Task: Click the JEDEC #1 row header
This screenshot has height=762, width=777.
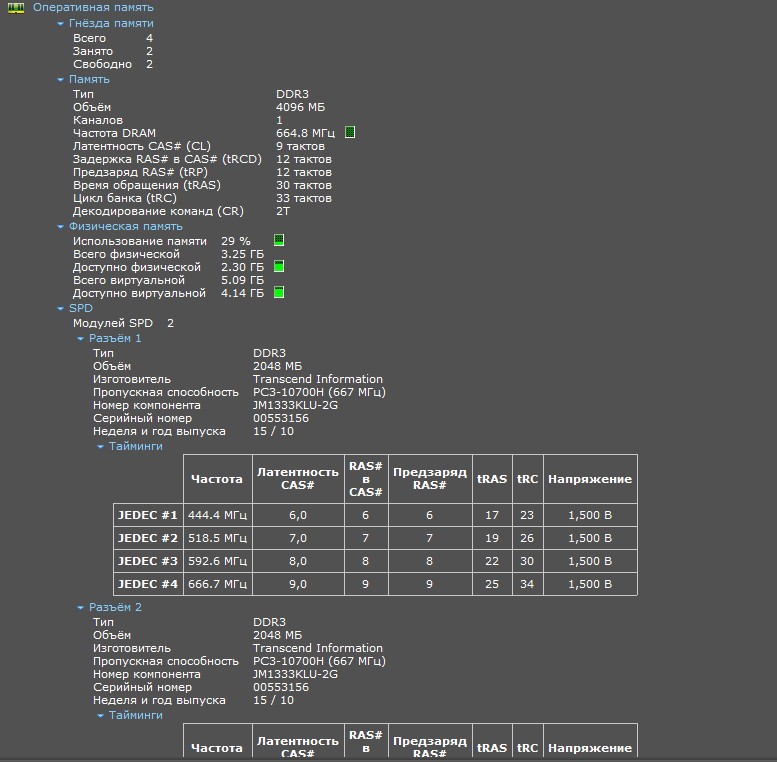Action: pos(148,515)
